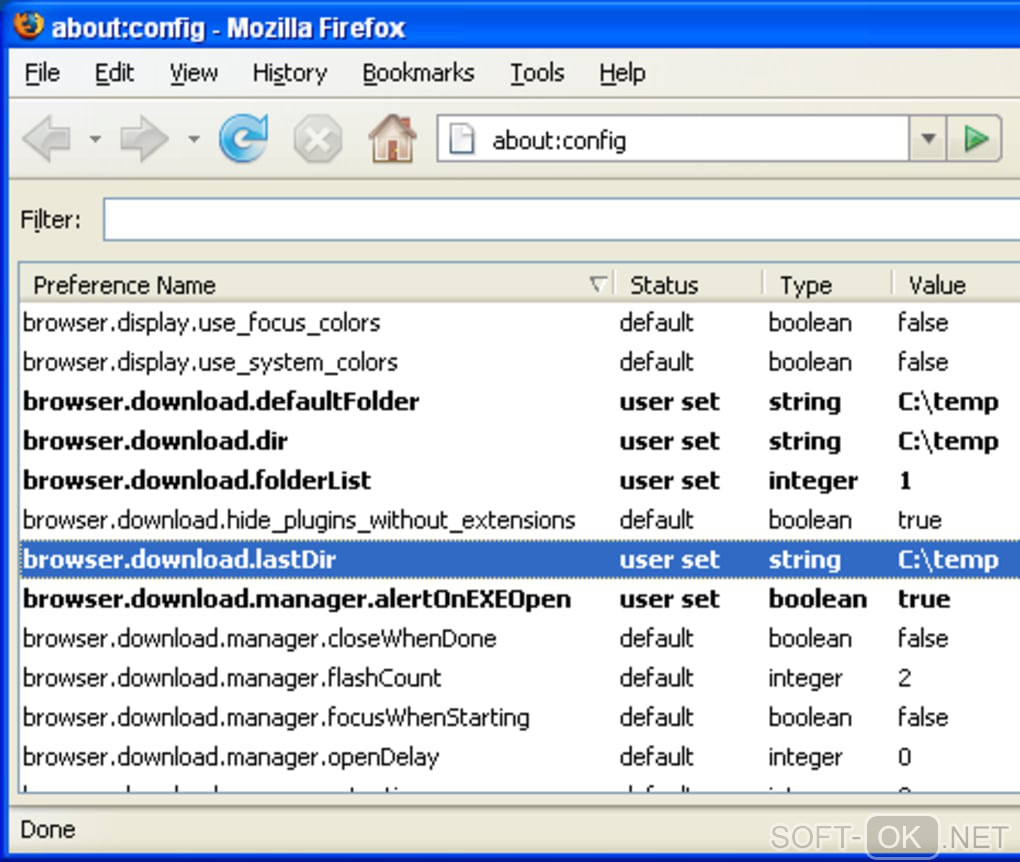The height and width of the screenshot is (862, 1020).
Task: Select browser.display.use_system_colors row
Action: (520, 362)
